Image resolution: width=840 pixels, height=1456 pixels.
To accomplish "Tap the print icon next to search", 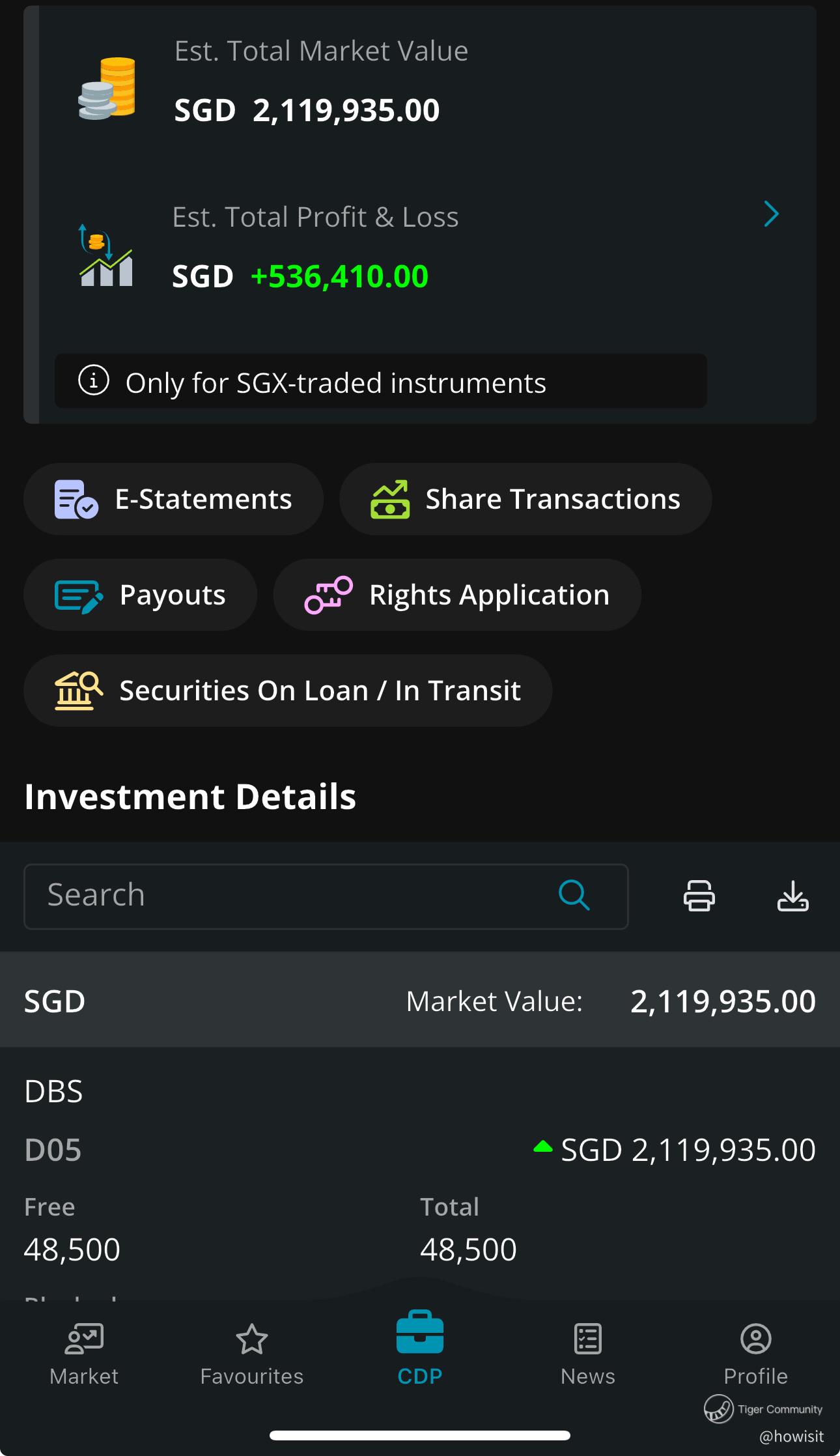I will [x=699, y=895].
